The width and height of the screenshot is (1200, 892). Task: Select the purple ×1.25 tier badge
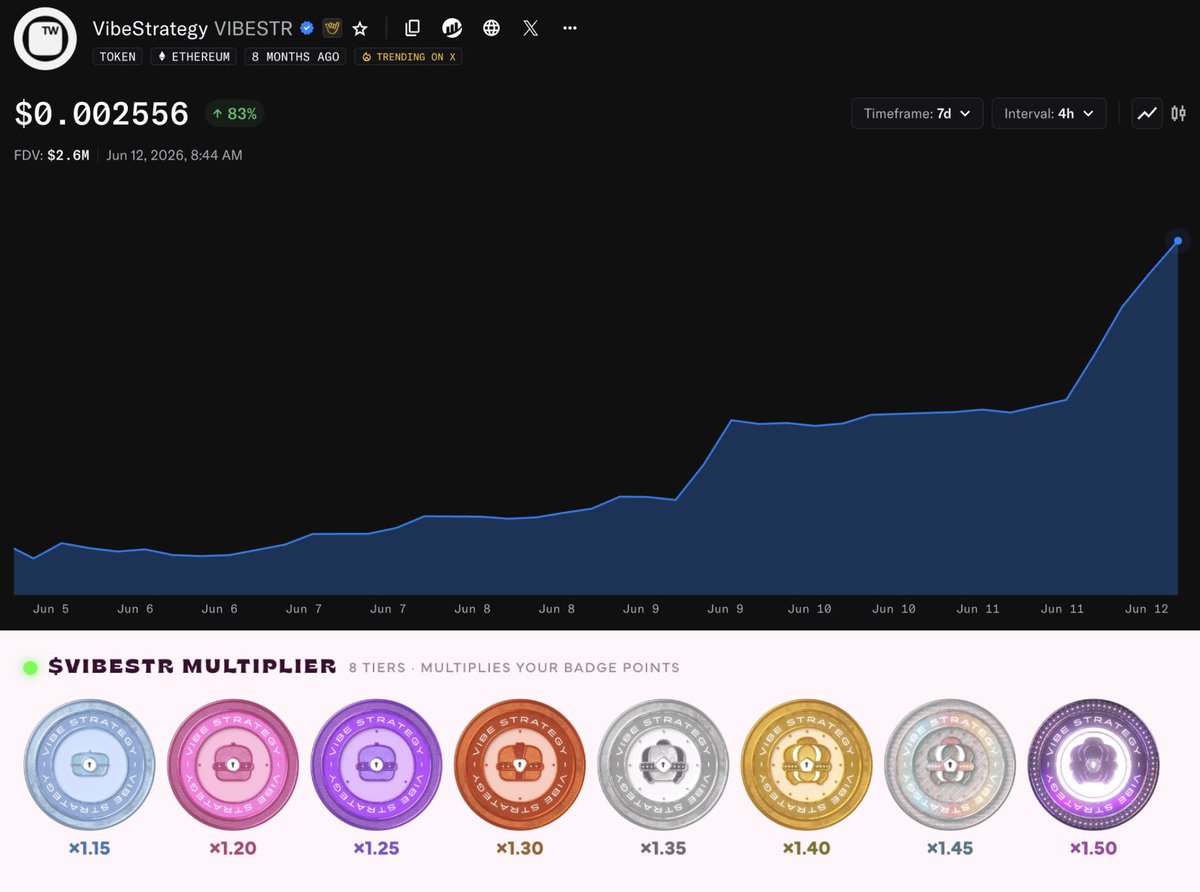(x=377, y=763)
